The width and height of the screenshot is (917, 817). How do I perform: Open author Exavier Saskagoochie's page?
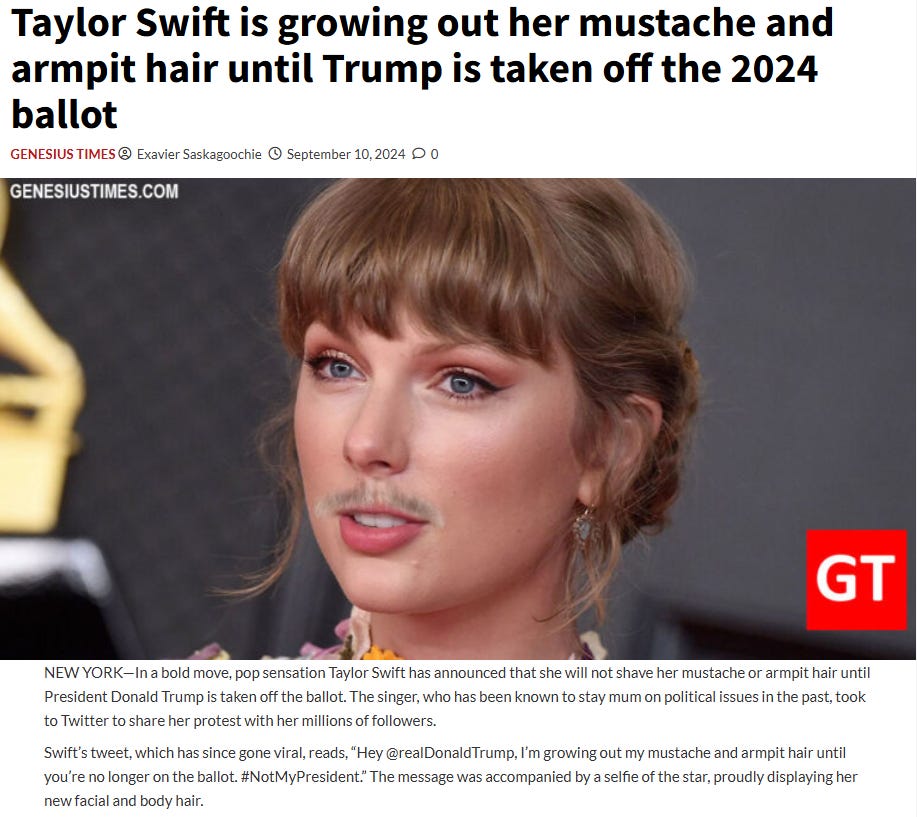click(x=199, y=154)
